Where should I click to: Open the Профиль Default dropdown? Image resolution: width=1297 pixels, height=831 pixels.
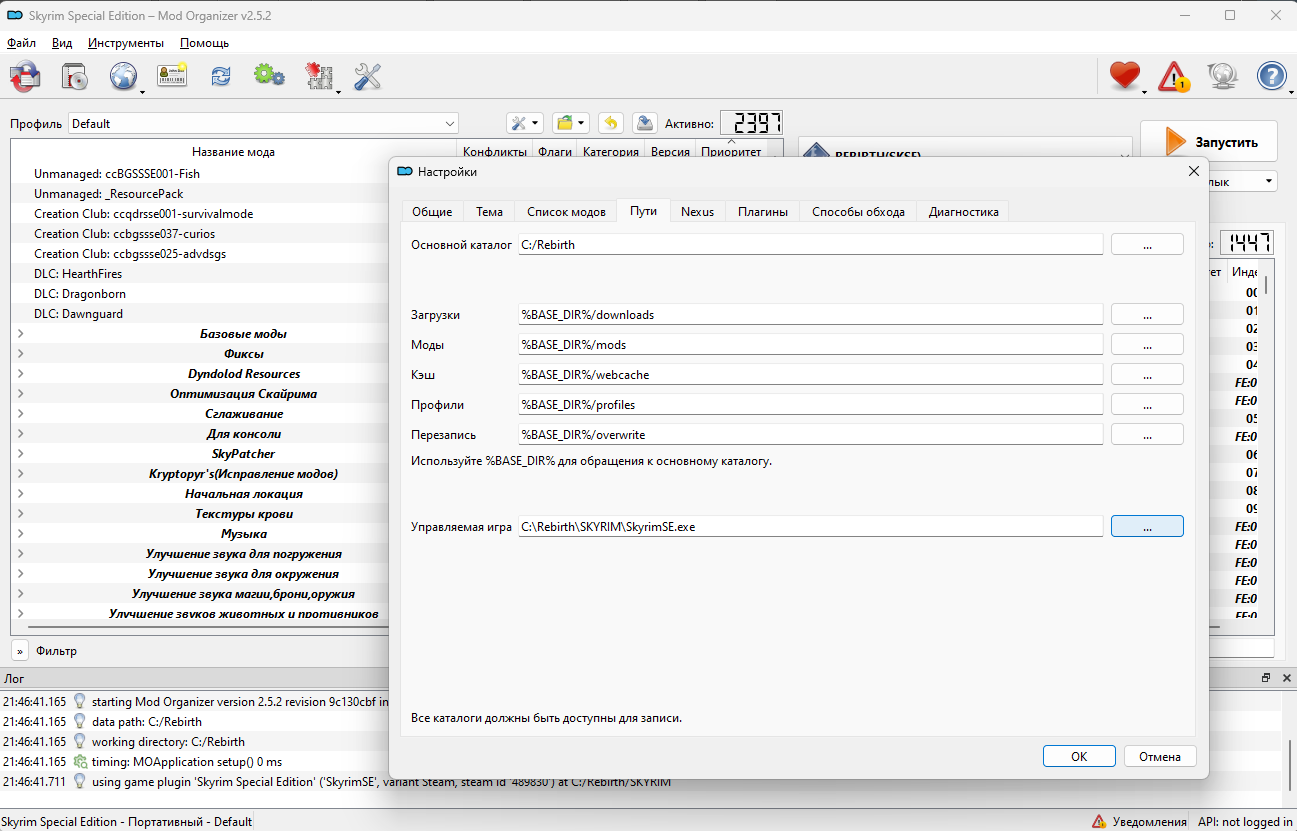pos(263,124)
